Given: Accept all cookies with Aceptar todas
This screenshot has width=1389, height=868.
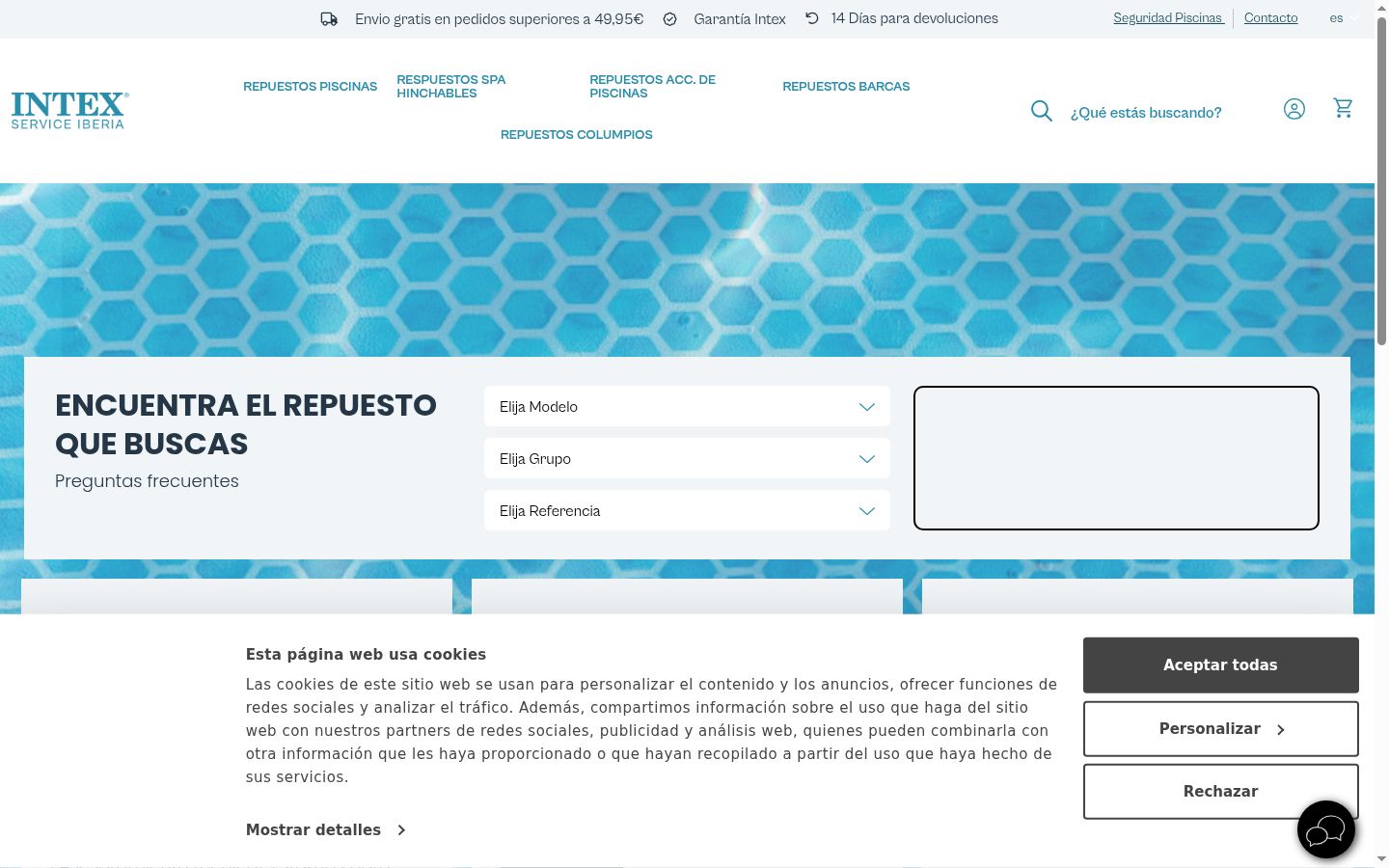Looking at the screenshot, I should click(x=1221, y=665).
